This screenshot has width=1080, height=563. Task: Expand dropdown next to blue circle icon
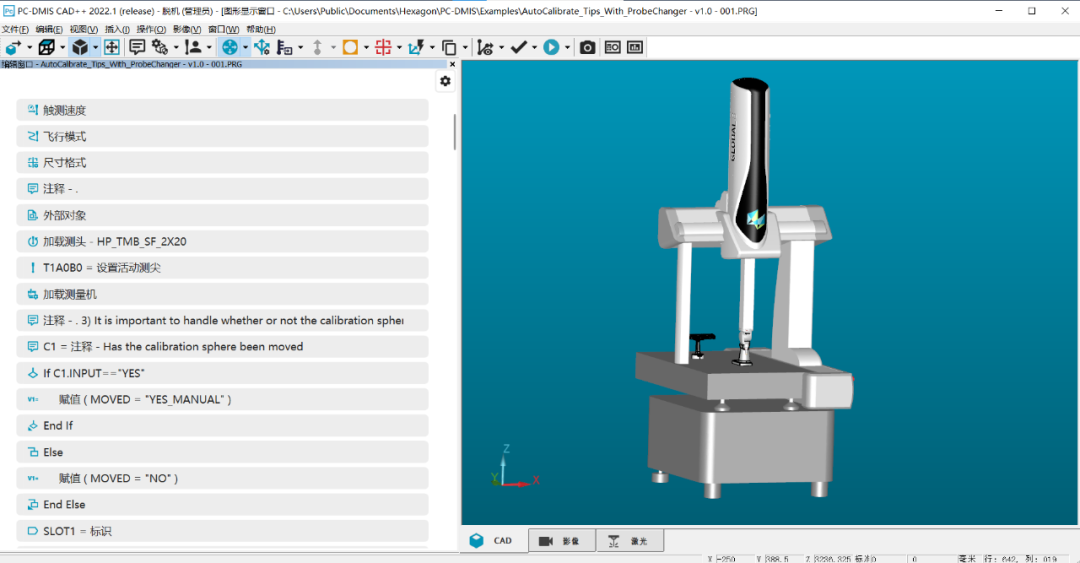[245, 48]
